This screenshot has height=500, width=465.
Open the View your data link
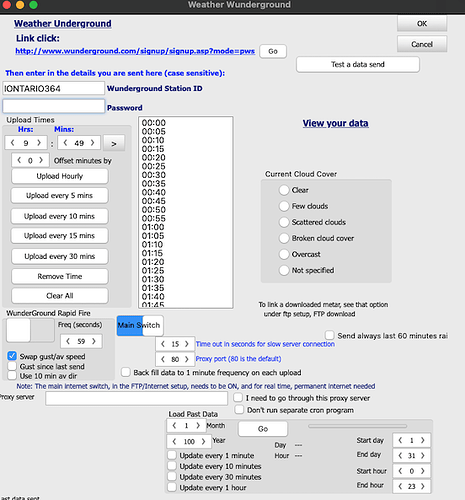(335, 123)
